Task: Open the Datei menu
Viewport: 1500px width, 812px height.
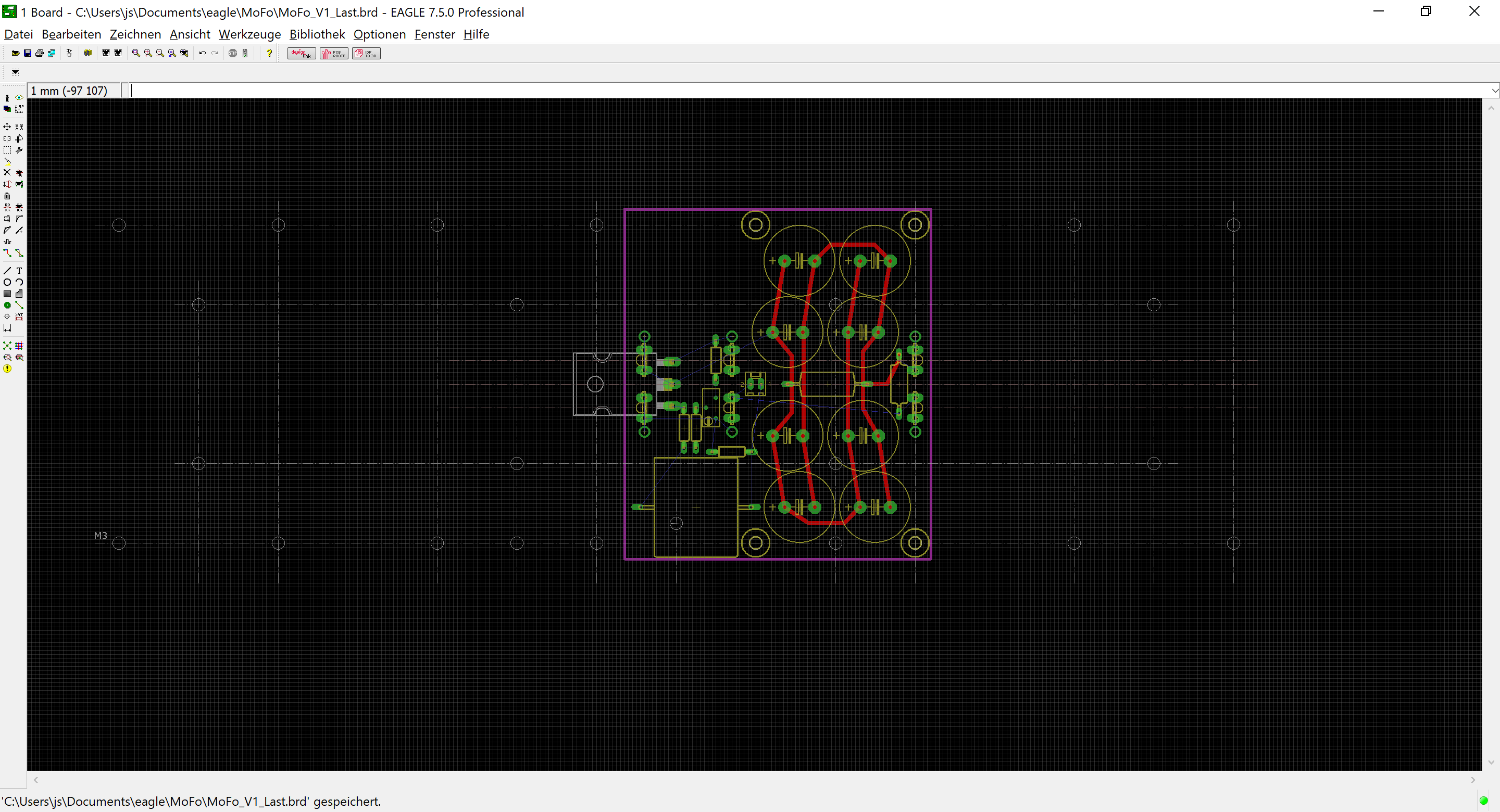Action: pos(19,34)
